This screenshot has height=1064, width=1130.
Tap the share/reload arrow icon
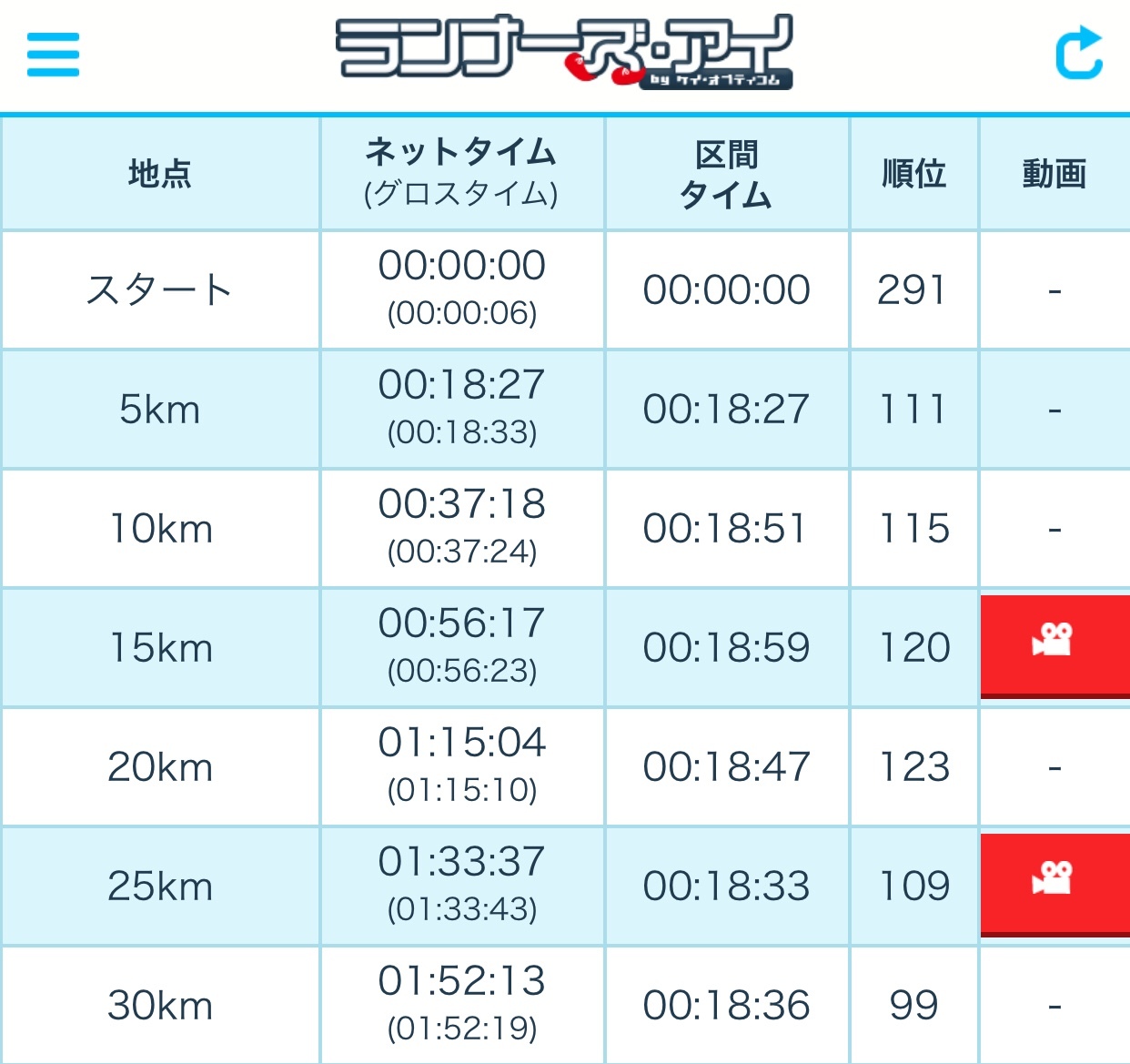pos(1079,53)
